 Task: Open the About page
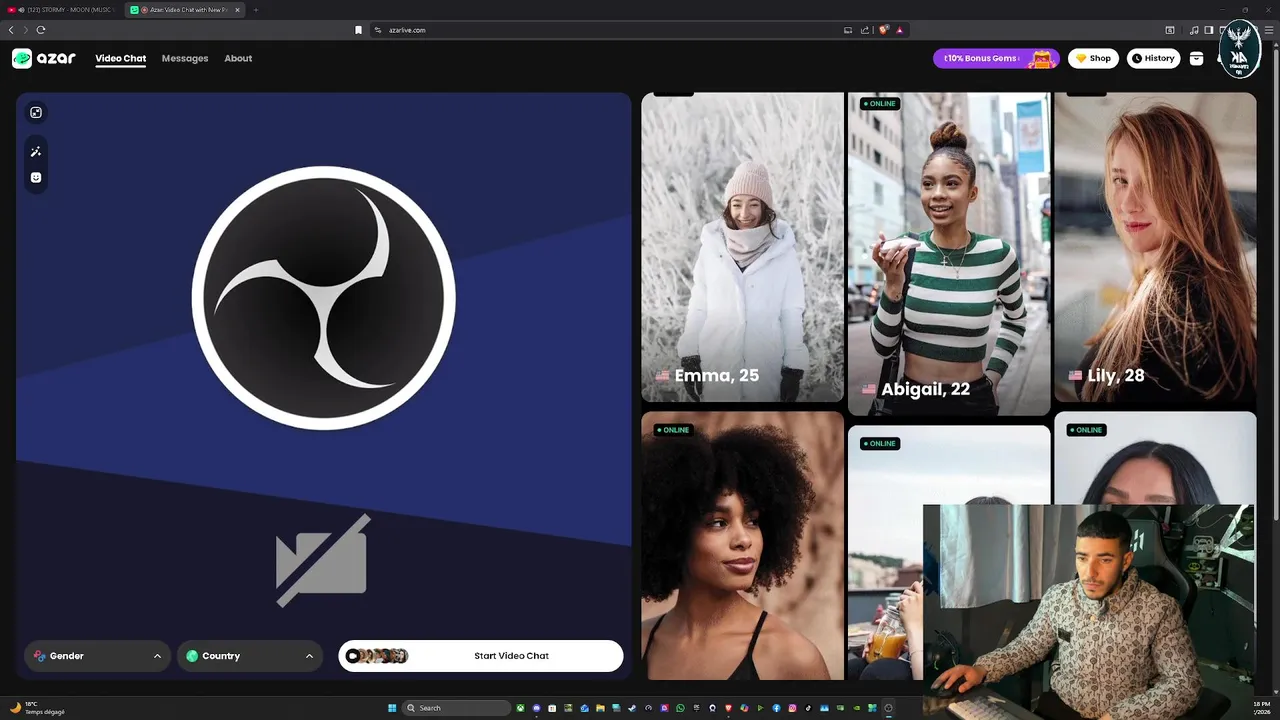(x=238, y=58)
